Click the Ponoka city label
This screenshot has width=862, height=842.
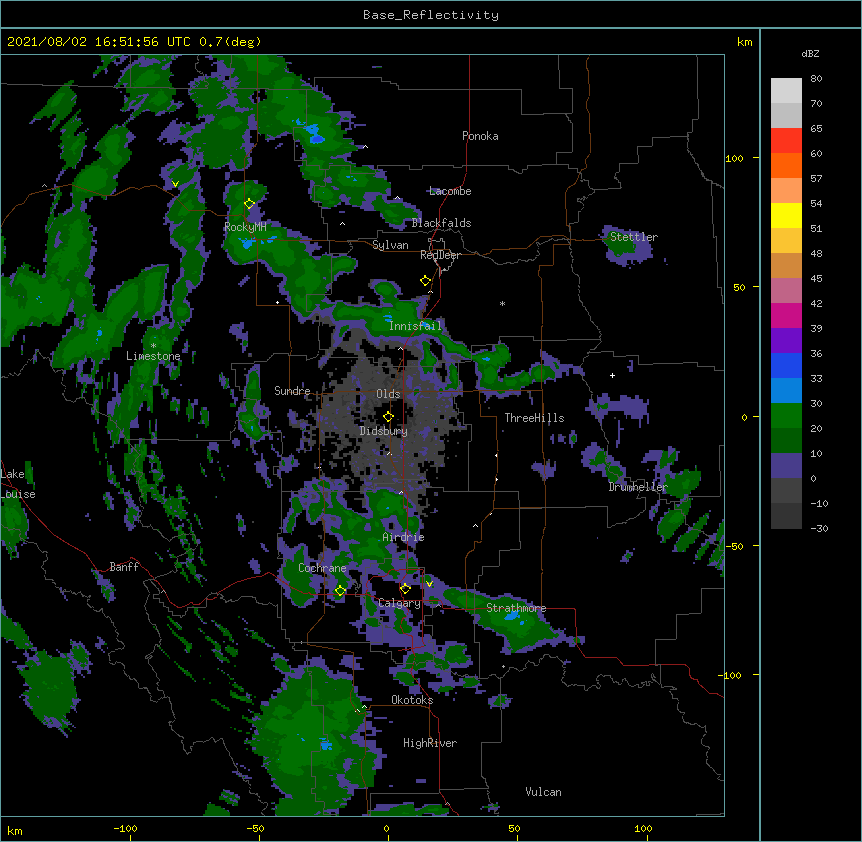pyautogui.click(x=480, y=136)
